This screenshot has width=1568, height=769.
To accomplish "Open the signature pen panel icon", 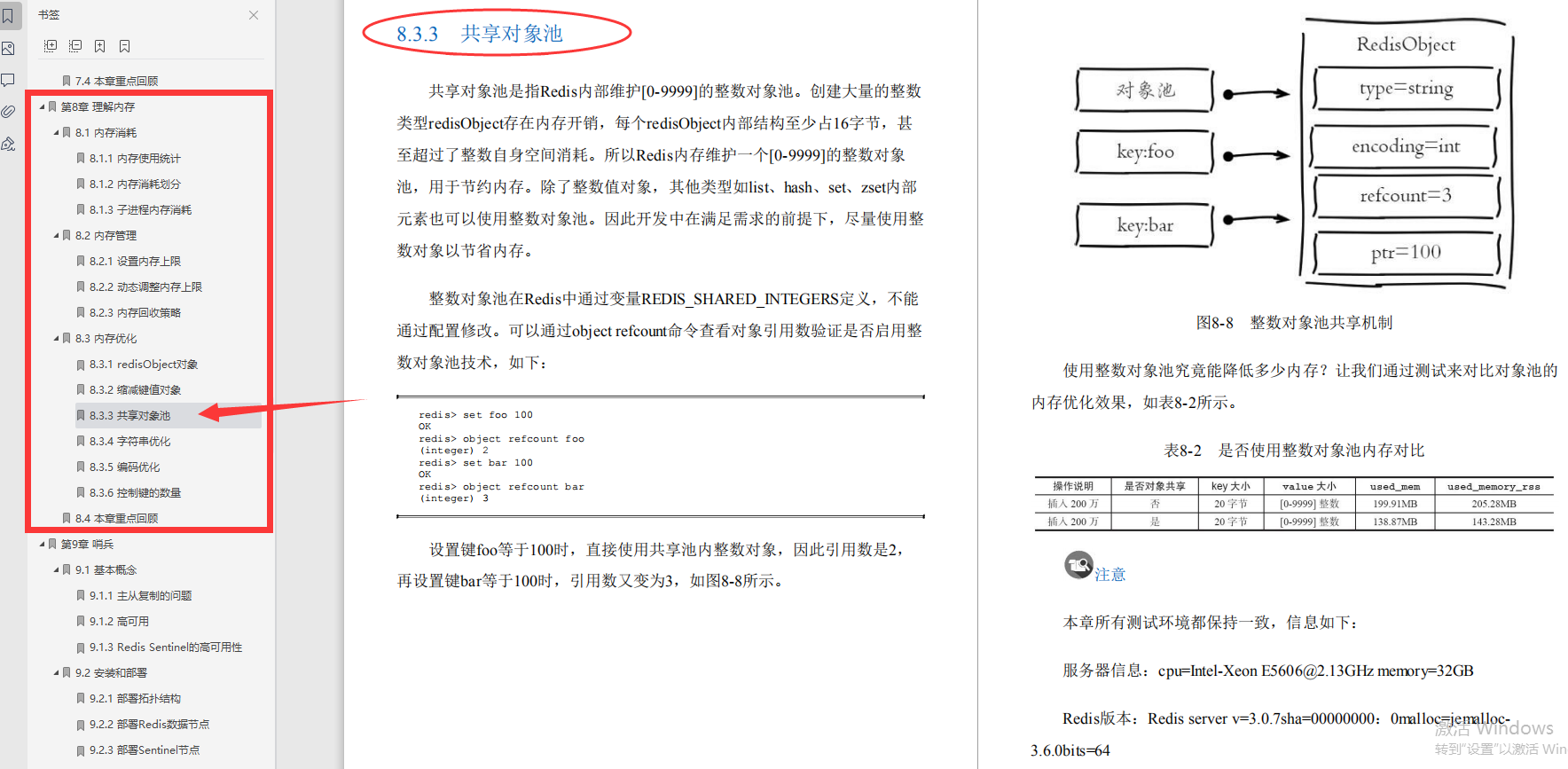I will (x=8, y=144).
